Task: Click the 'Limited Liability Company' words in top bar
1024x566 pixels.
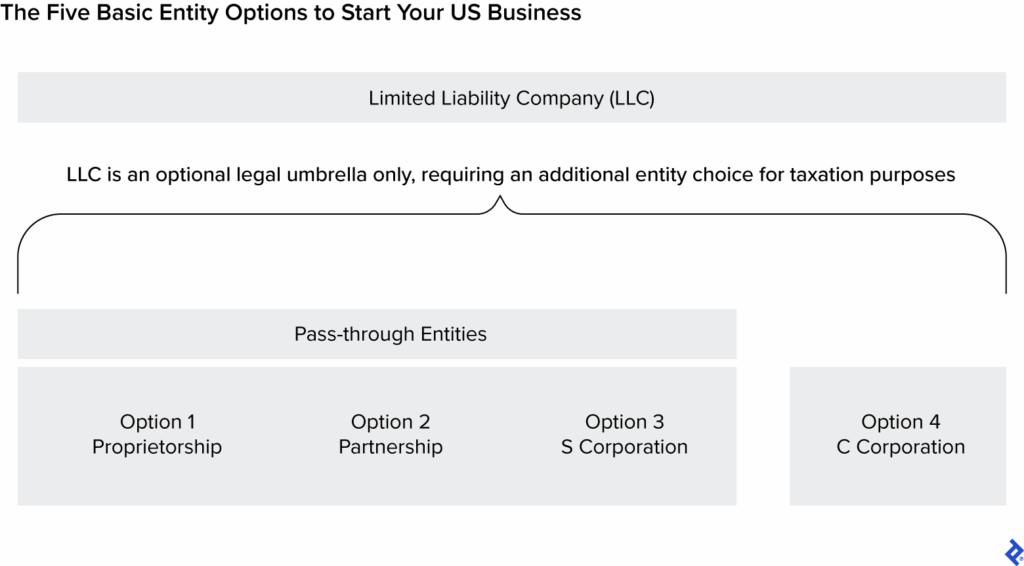Action: (486, 98)
